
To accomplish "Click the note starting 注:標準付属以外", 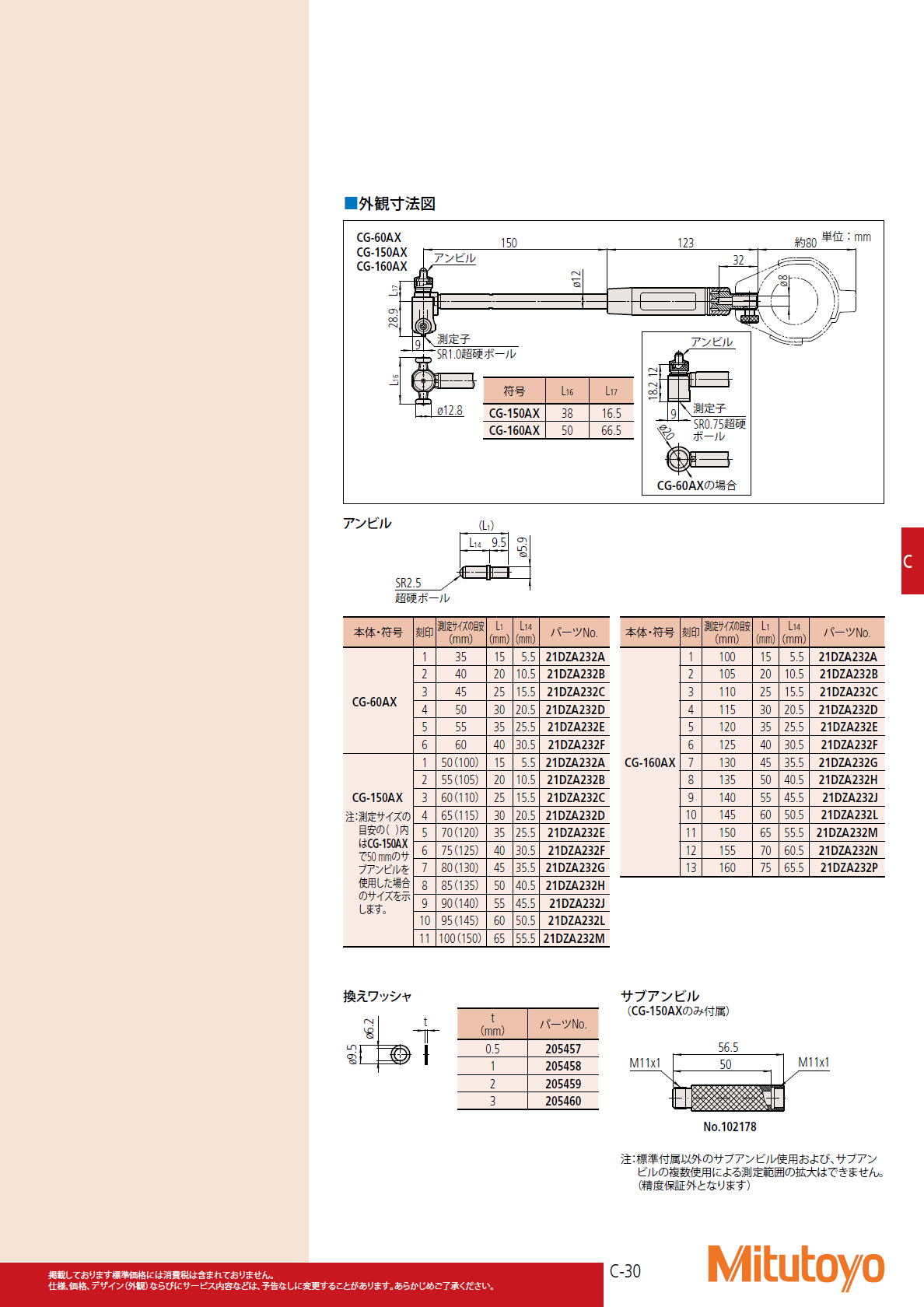I will click(x=752, y=1172).
